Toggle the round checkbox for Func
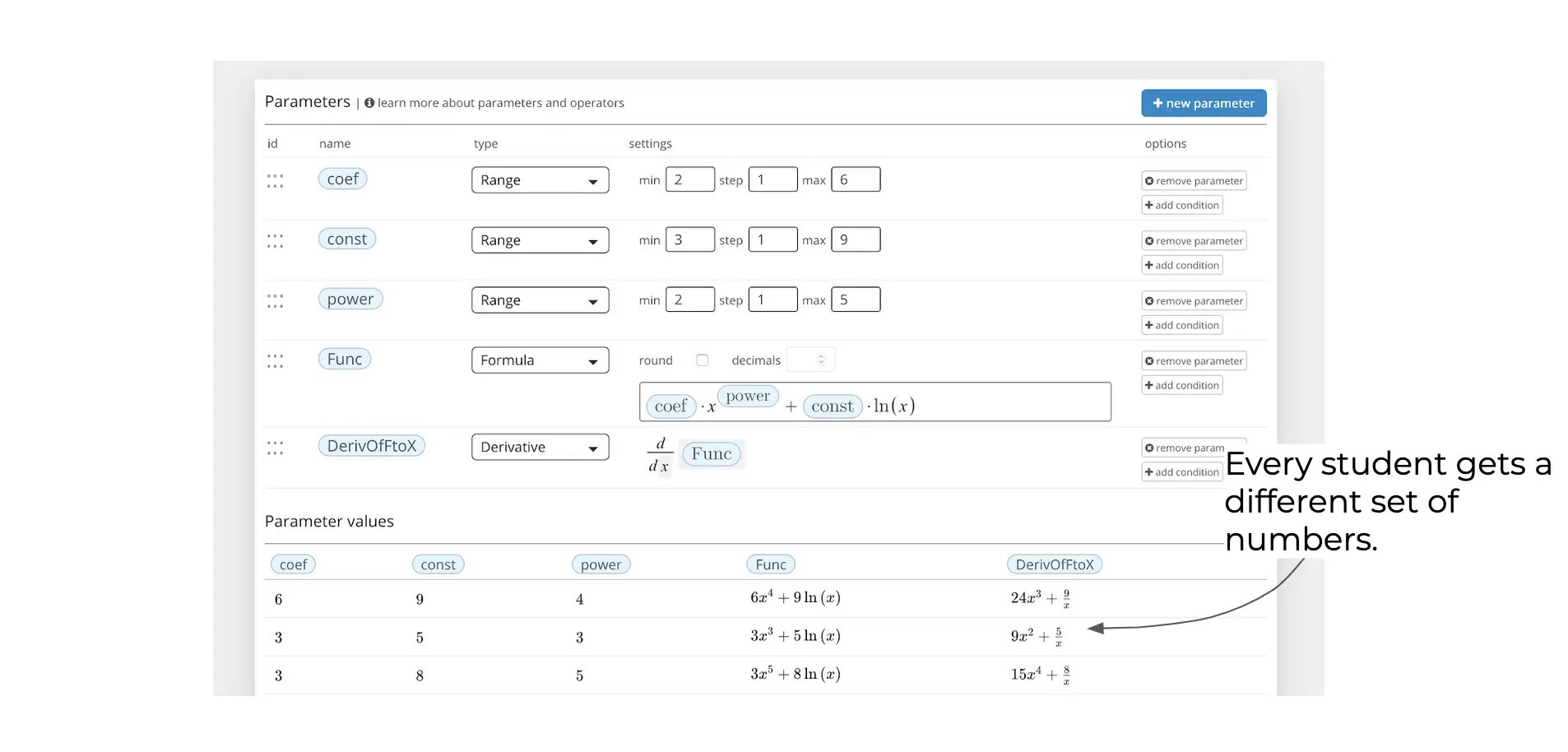Screen dimensions: 1568x752 (702, 360)
